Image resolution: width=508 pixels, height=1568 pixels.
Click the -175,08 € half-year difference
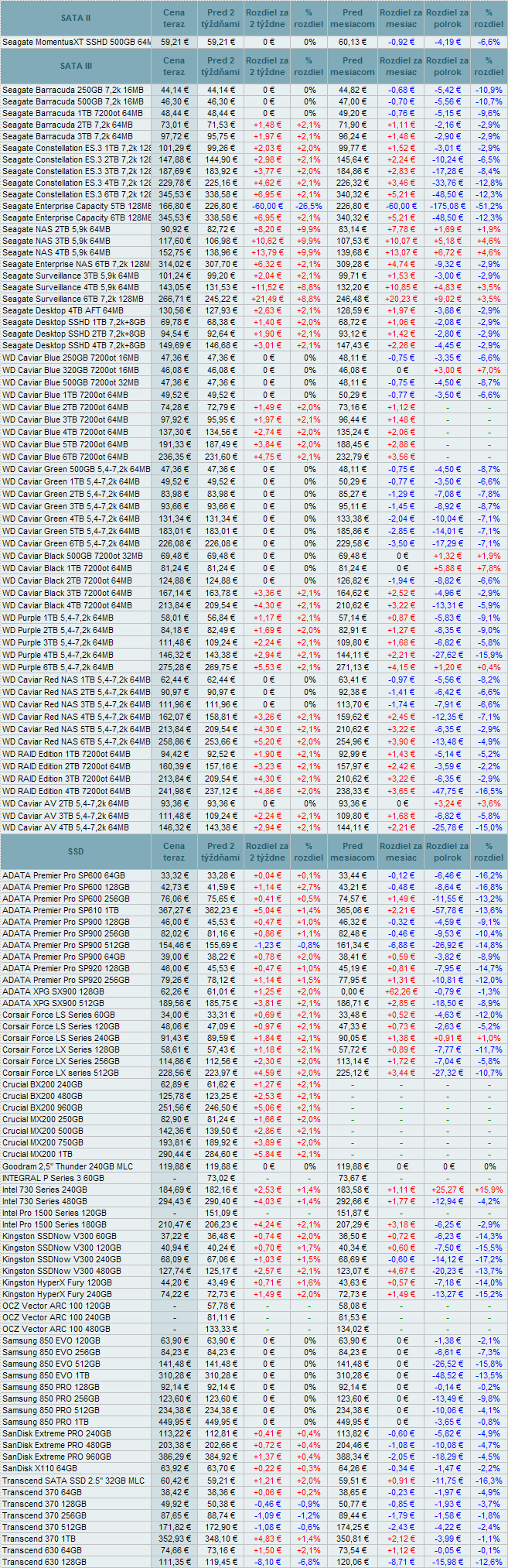[448, 206]
